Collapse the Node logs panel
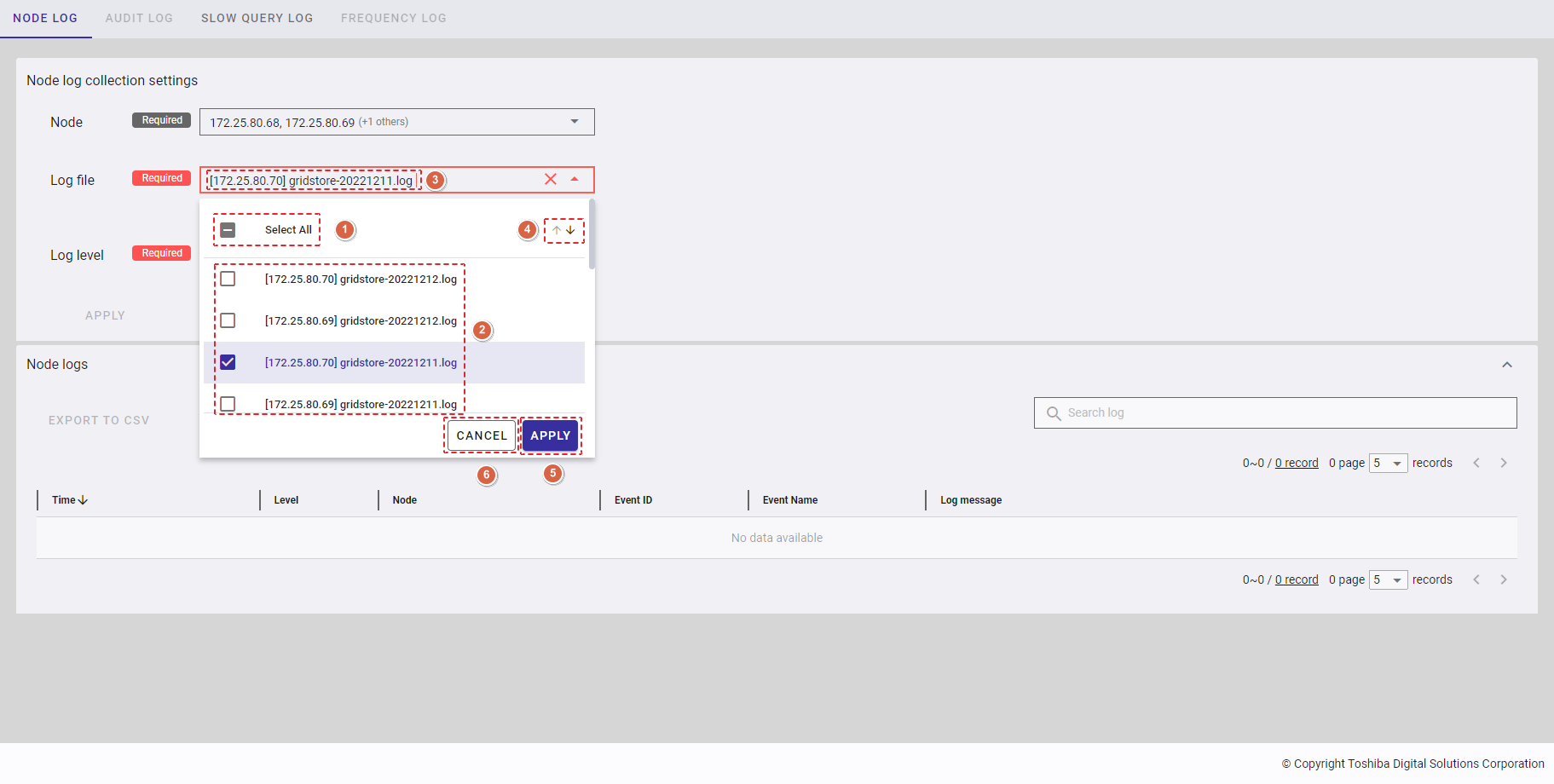This screenshot has width=1554, height=784. click(1506, 365)
